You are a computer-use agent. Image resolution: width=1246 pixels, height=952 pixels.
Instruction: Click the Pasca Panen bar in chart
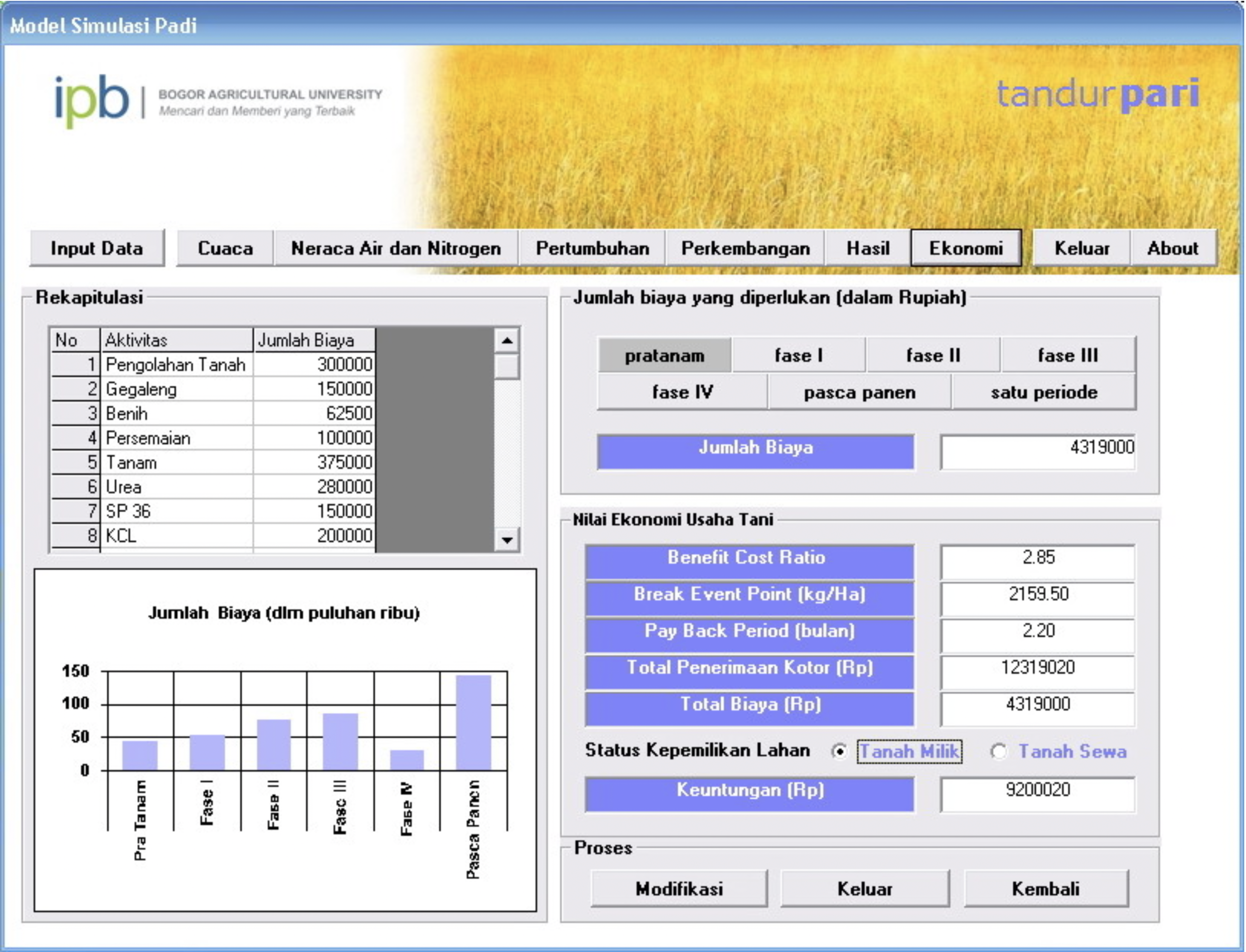(x=473, y=723)
